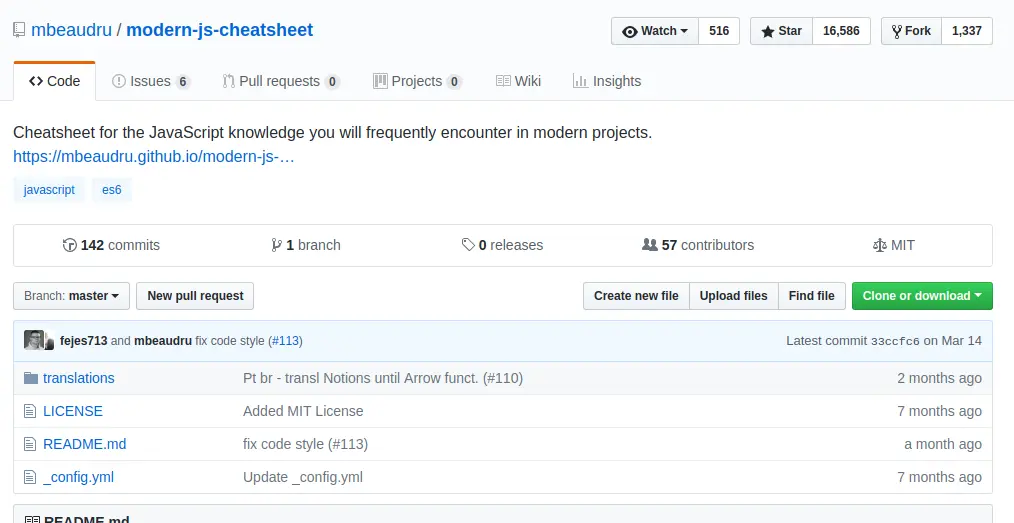
Task: Open the Watch dropdown
Action: 654,31
